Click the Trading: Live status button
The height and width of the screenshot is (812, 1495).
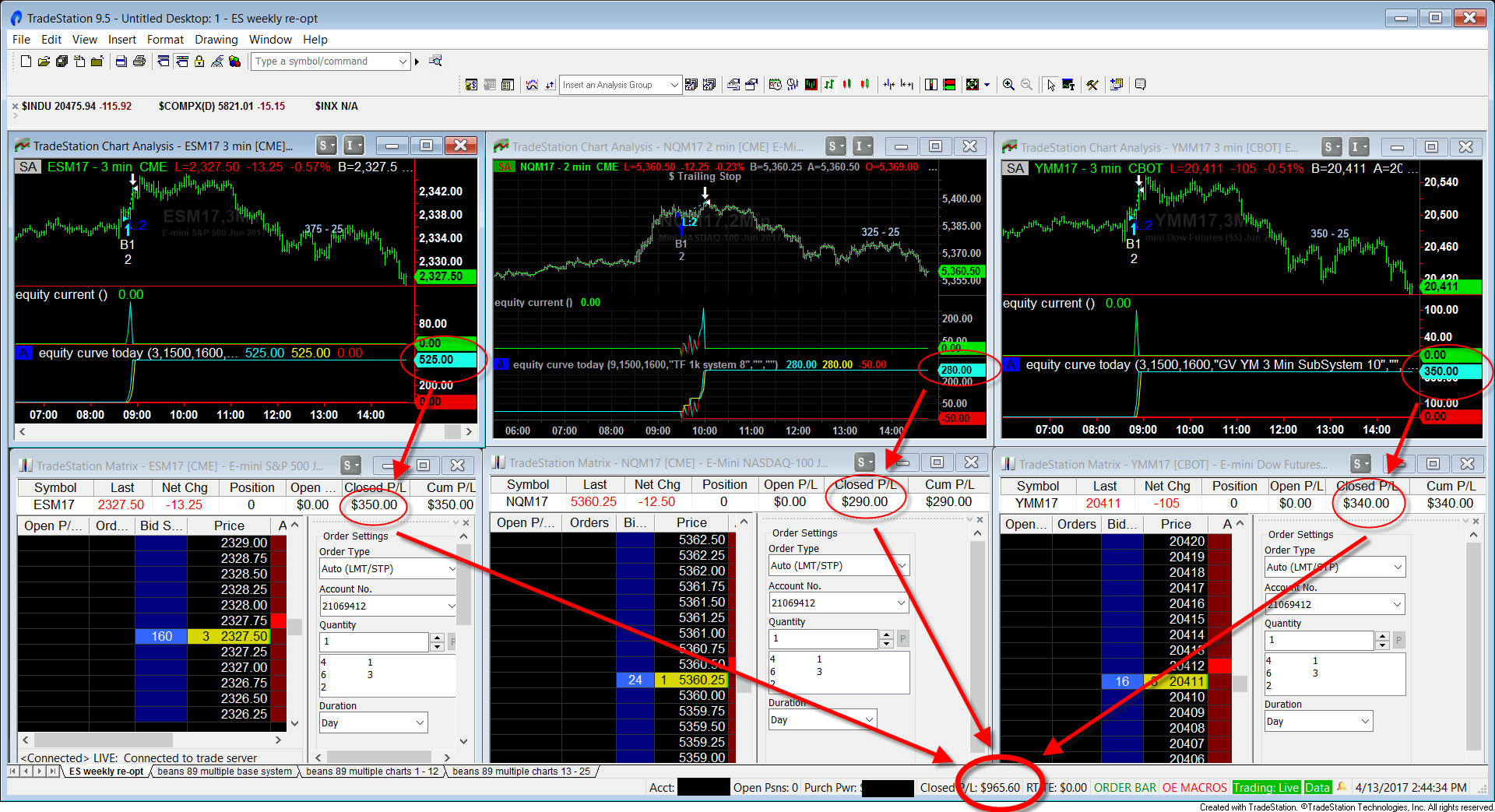click(1265, 788)
